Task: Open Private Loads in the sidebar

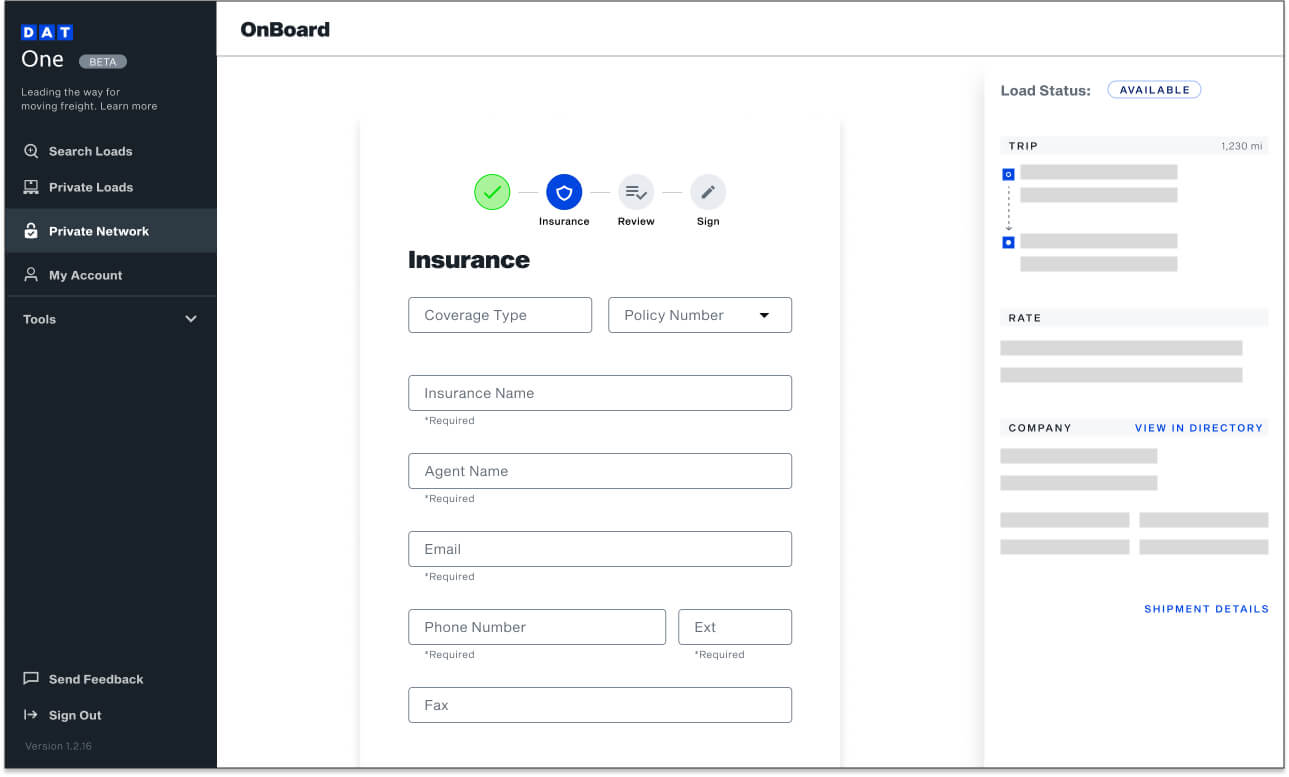Action: (x=91, y=187)
